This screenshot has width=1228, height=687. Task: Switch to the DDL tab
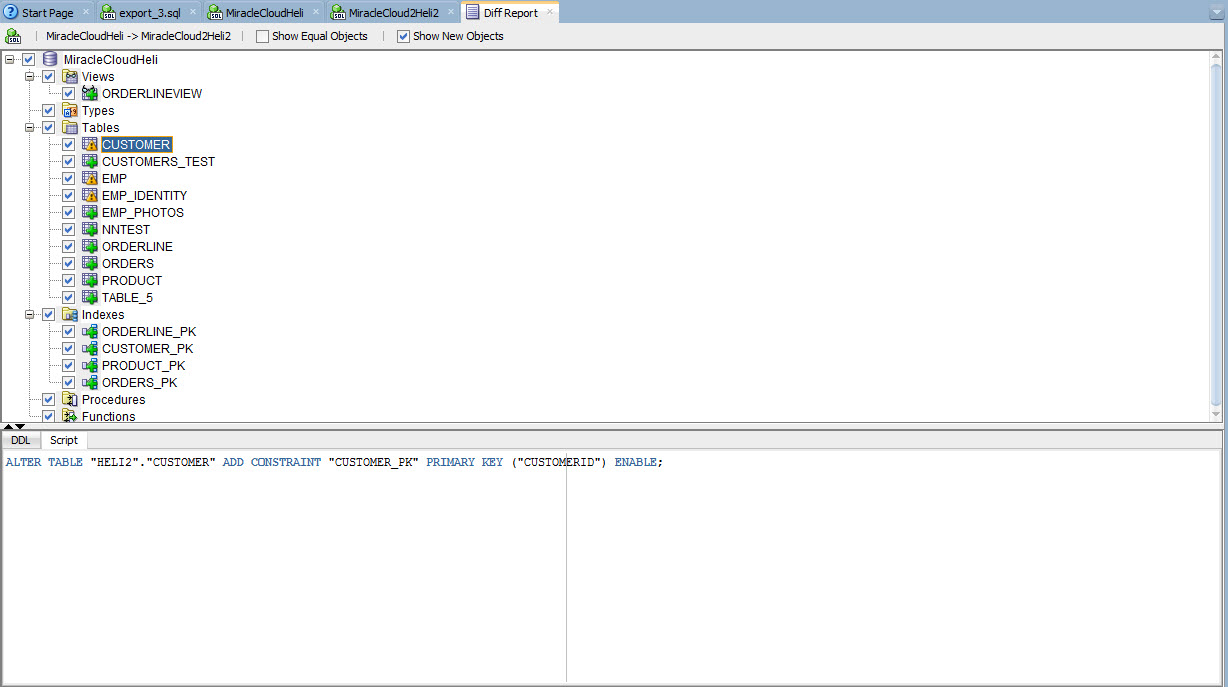point(21,440)
